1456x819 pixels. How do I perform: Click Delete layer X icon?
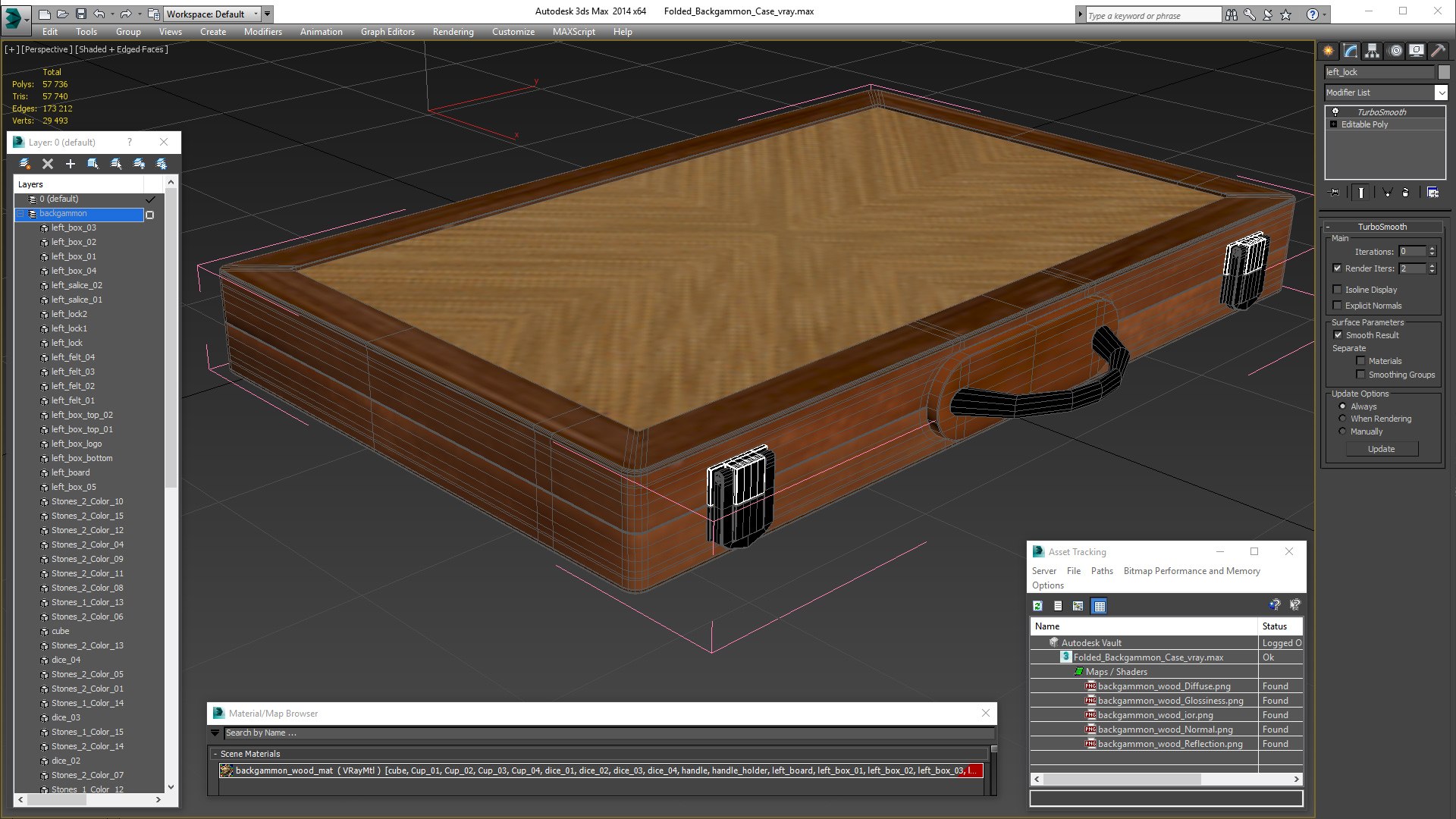coord(48,164)
